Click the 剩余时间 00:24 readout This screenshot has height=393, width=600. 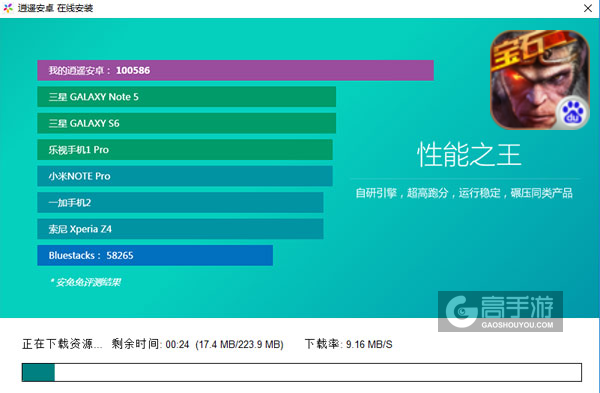pos(150,344)
